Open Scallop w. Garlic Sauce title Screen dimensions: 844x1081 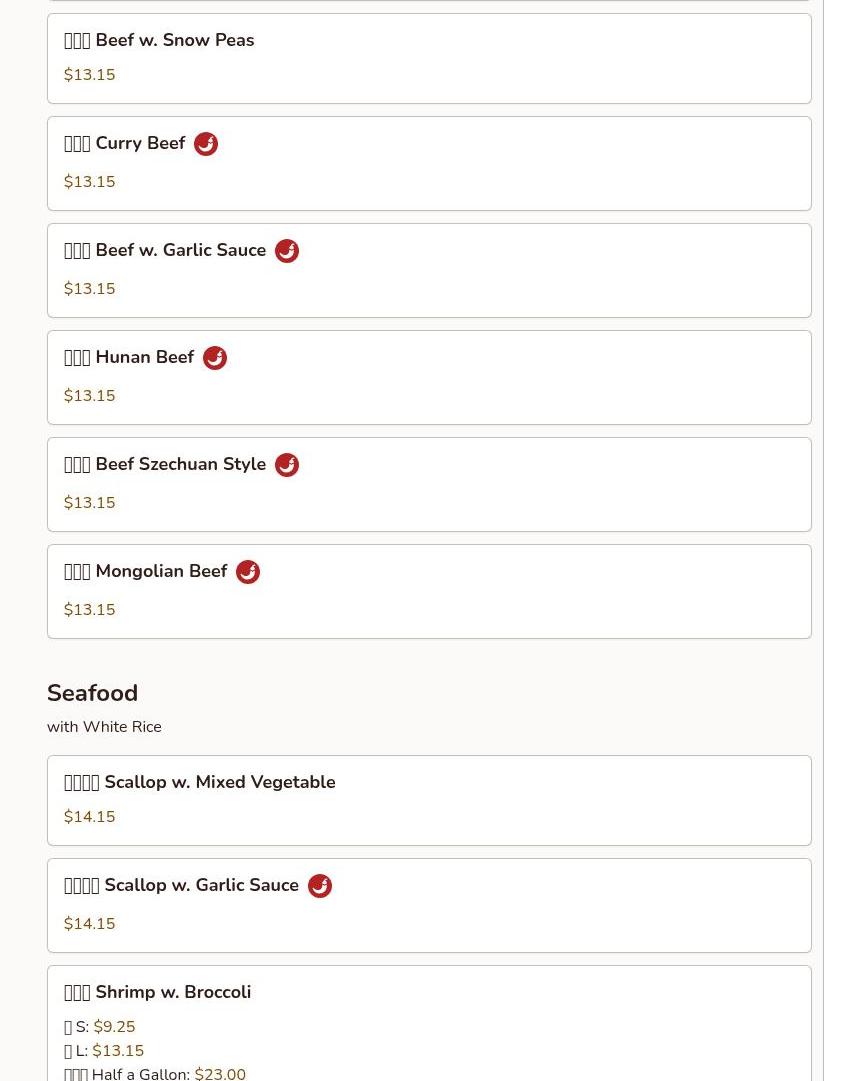[201, 886]
